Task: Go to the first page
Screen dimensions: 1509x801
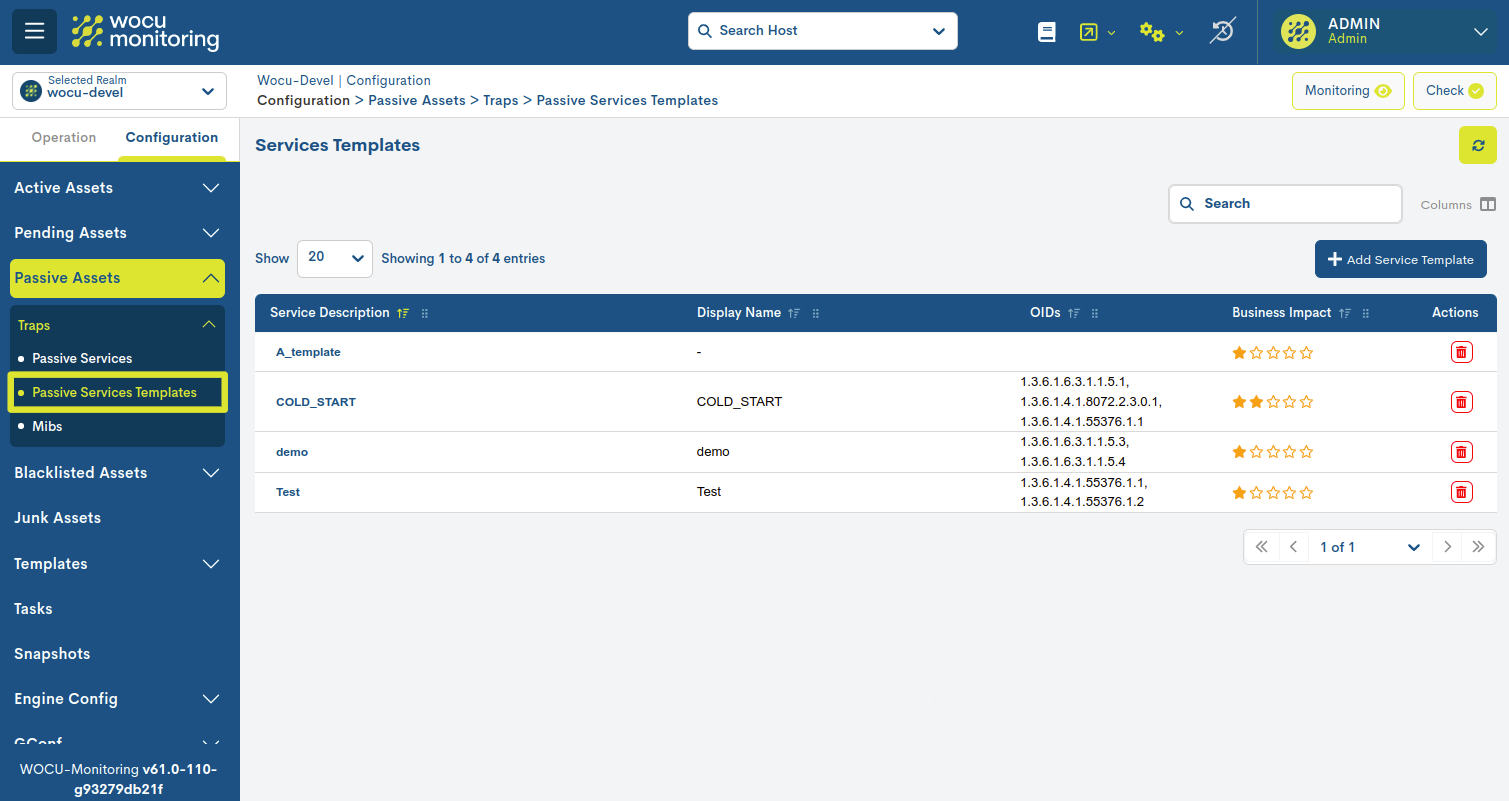Action: coord(1261,547)
